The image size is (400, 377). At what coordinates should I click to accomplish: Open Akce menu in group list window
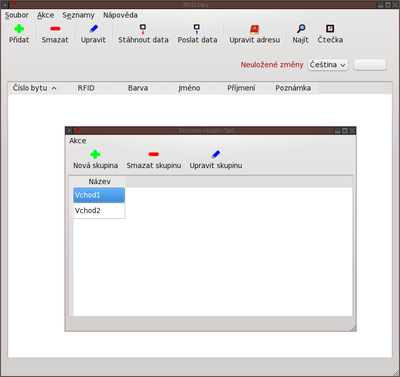[x=78, y=141]
